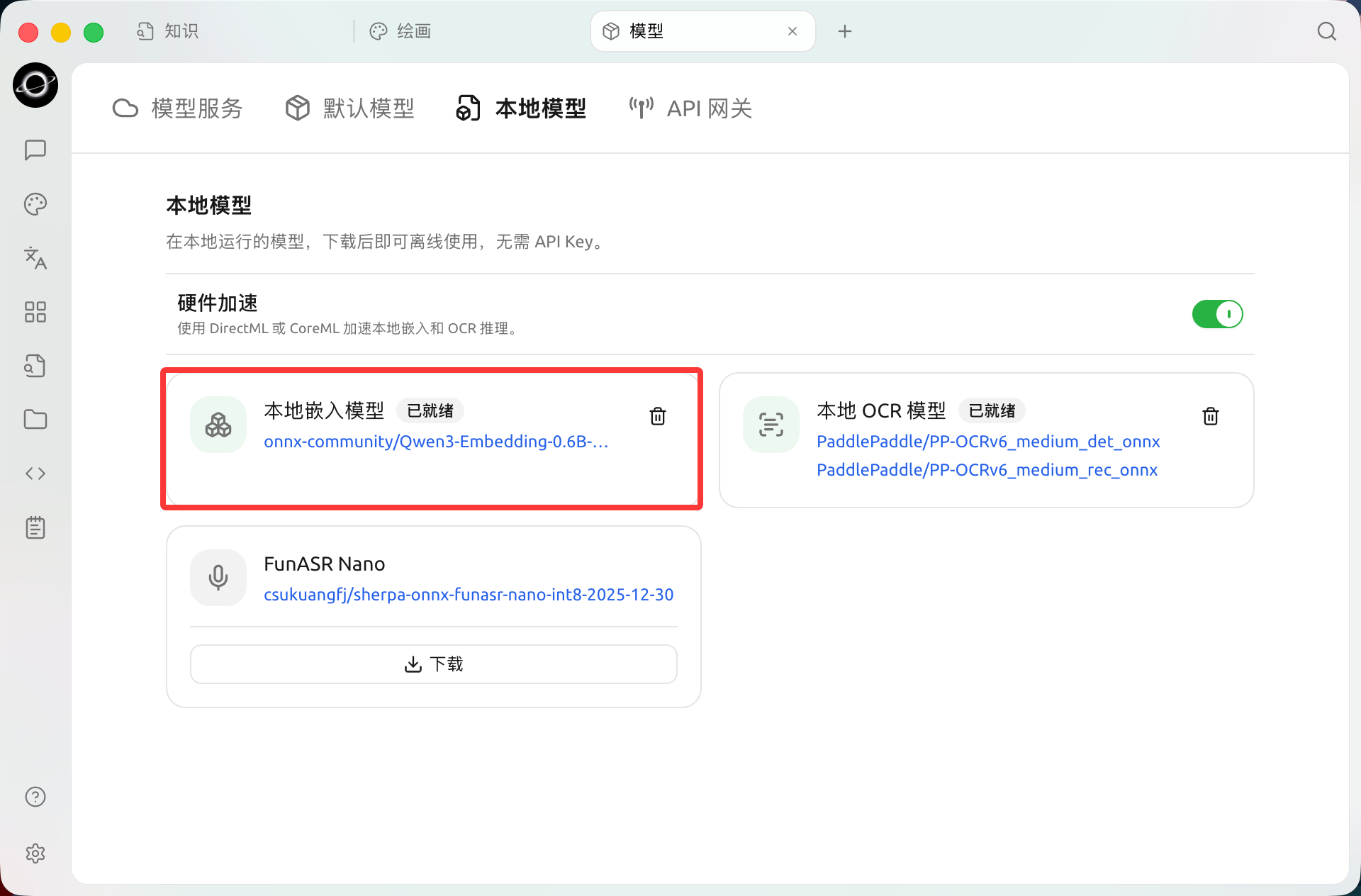
Task: Delete the local embedding model
Action: click(658, 416)
